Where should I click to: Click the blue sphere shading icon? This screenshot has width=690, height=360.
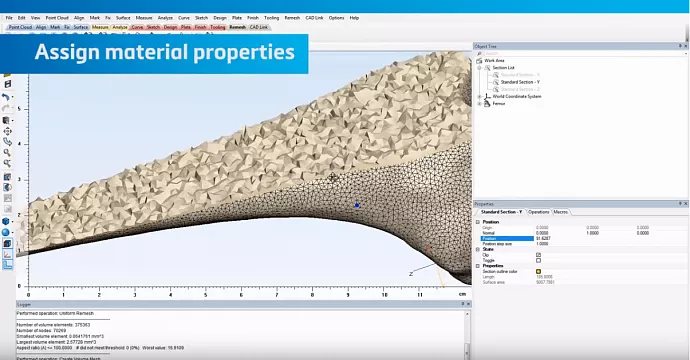[6, 232]
